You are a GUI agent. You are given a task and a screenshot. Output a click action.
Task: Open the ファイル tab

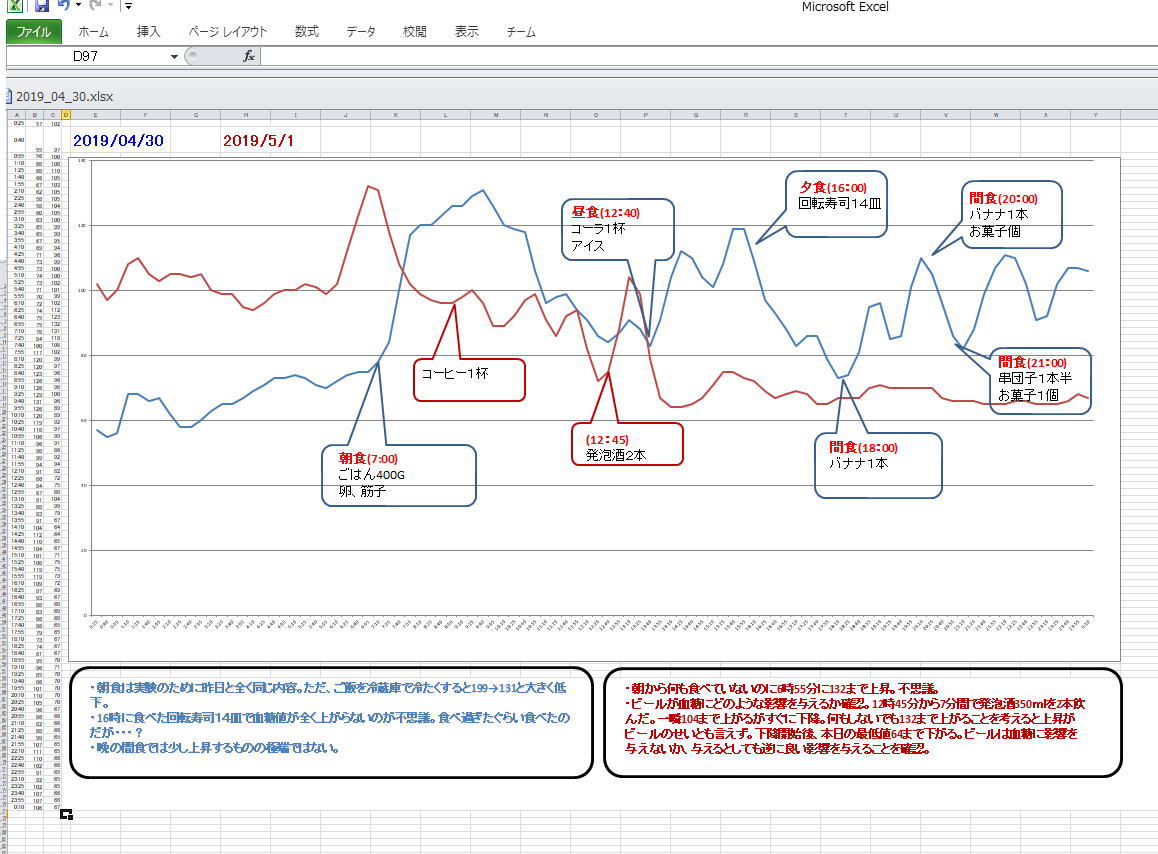pos(34,32)
